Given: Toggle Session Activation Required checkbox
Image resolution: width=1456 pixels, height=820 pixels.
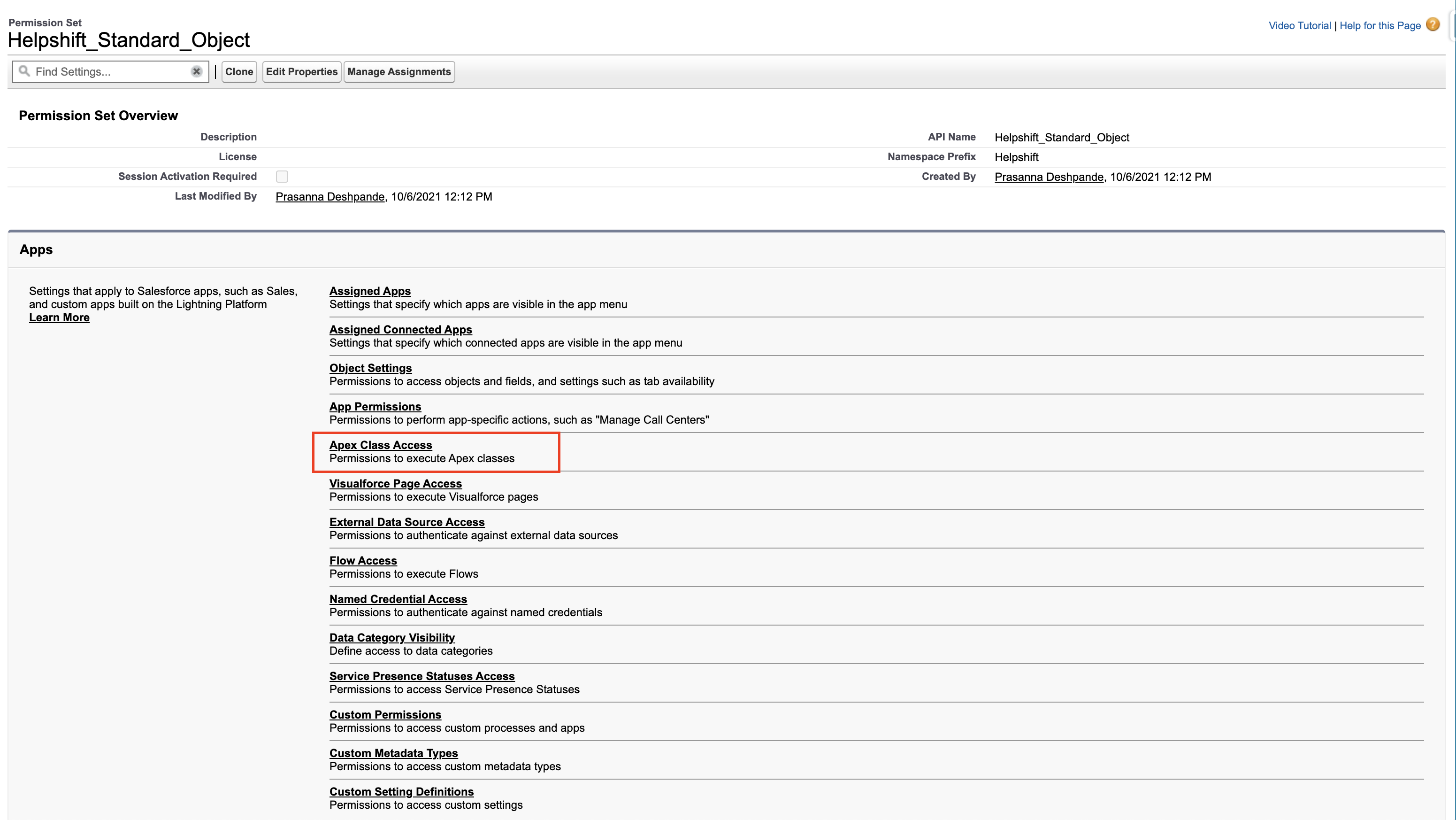Looking at the screenshot, I should pyautogui.click(x=282, y=177).
